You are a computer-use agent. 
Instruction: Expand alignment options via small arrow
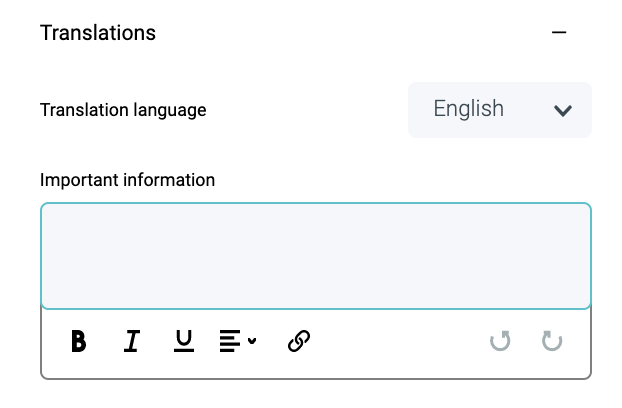point(252,342)
